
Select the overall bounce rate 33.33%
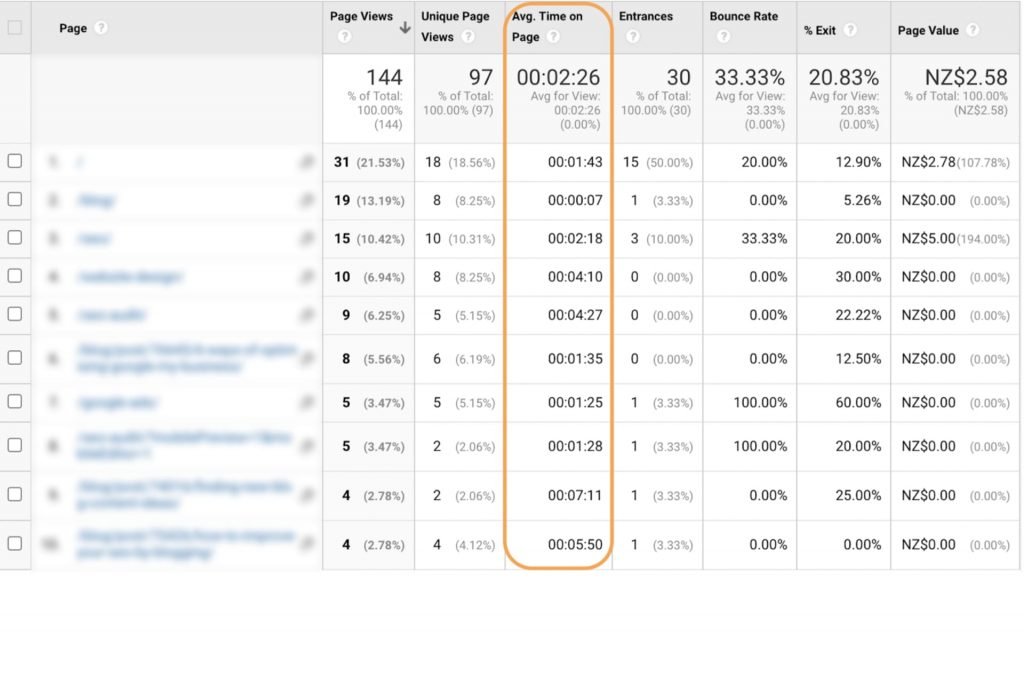(750, 77)
